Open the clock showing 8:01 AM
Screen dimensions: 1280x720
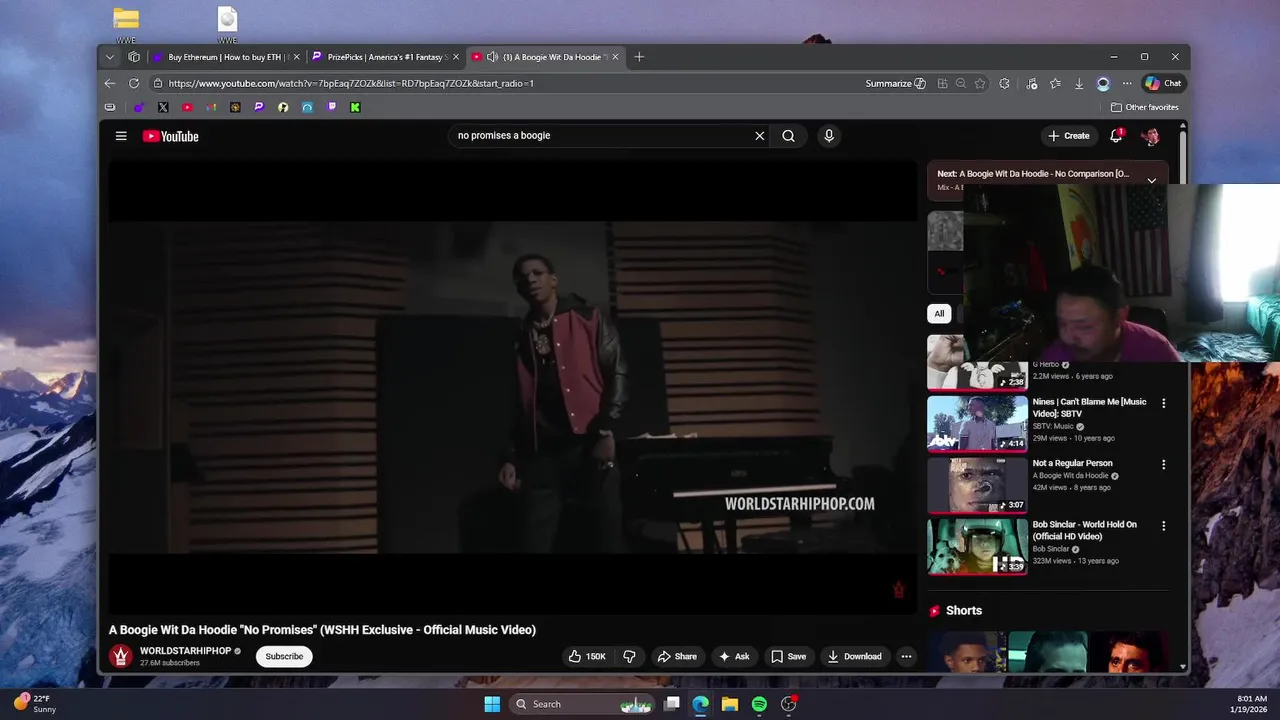pyautogui.click(x=1252, y=704)
